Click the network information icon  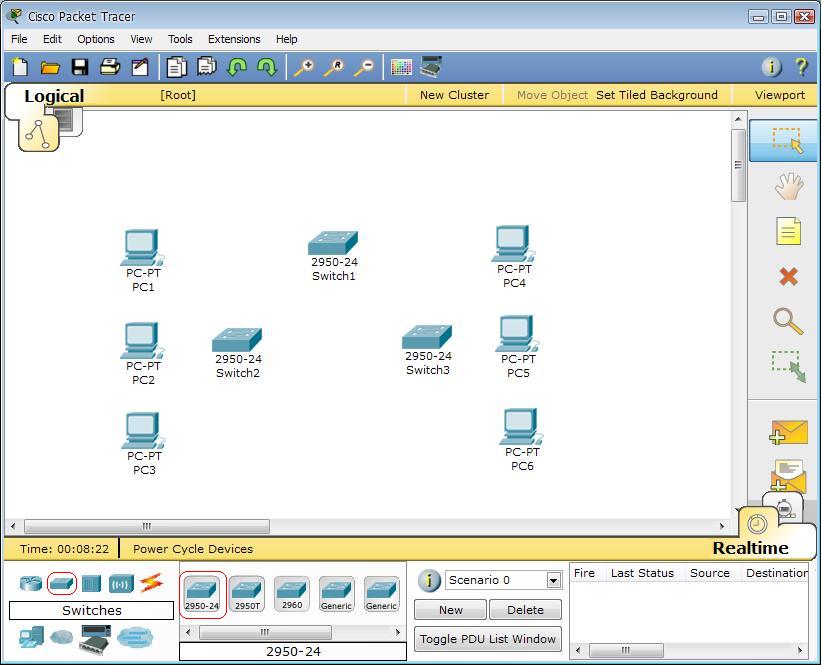[x=771, y=67]
